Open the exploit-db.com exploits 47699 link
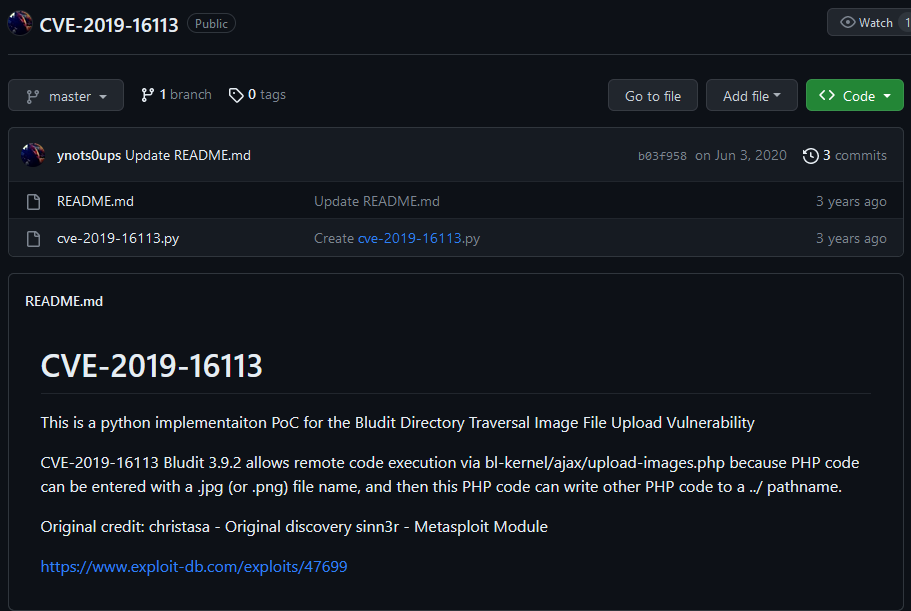The image size is (911, 611). 194,567
